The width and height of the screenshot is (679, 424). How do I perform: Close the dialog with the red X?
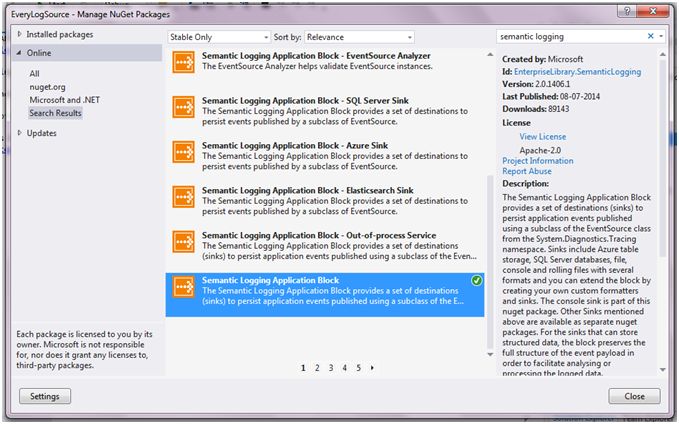653,12
